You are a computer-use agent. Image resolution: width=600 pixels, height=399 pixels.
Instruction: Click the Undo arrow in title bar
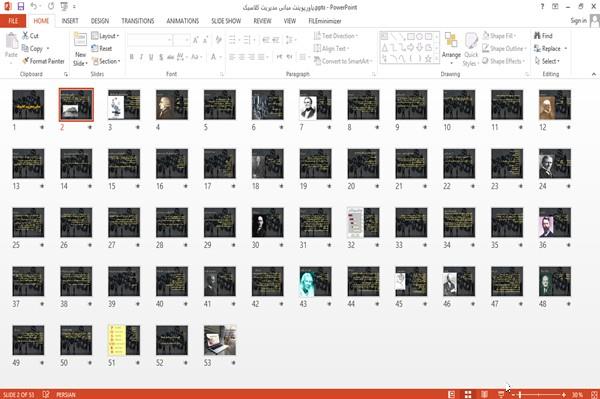[x=34, y=6]
